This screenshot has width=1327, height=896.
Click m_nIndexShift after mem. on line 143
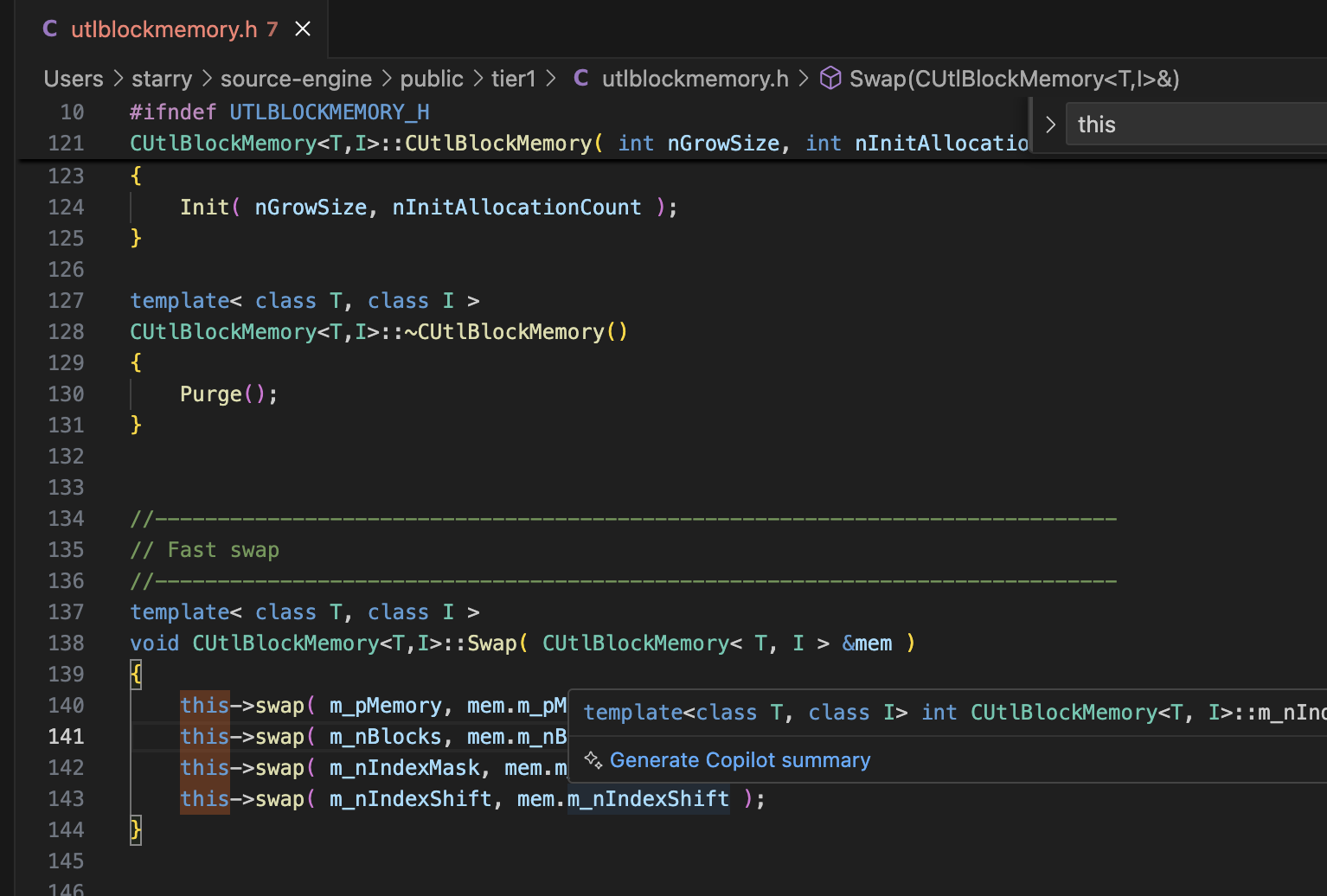click(648, 799)
